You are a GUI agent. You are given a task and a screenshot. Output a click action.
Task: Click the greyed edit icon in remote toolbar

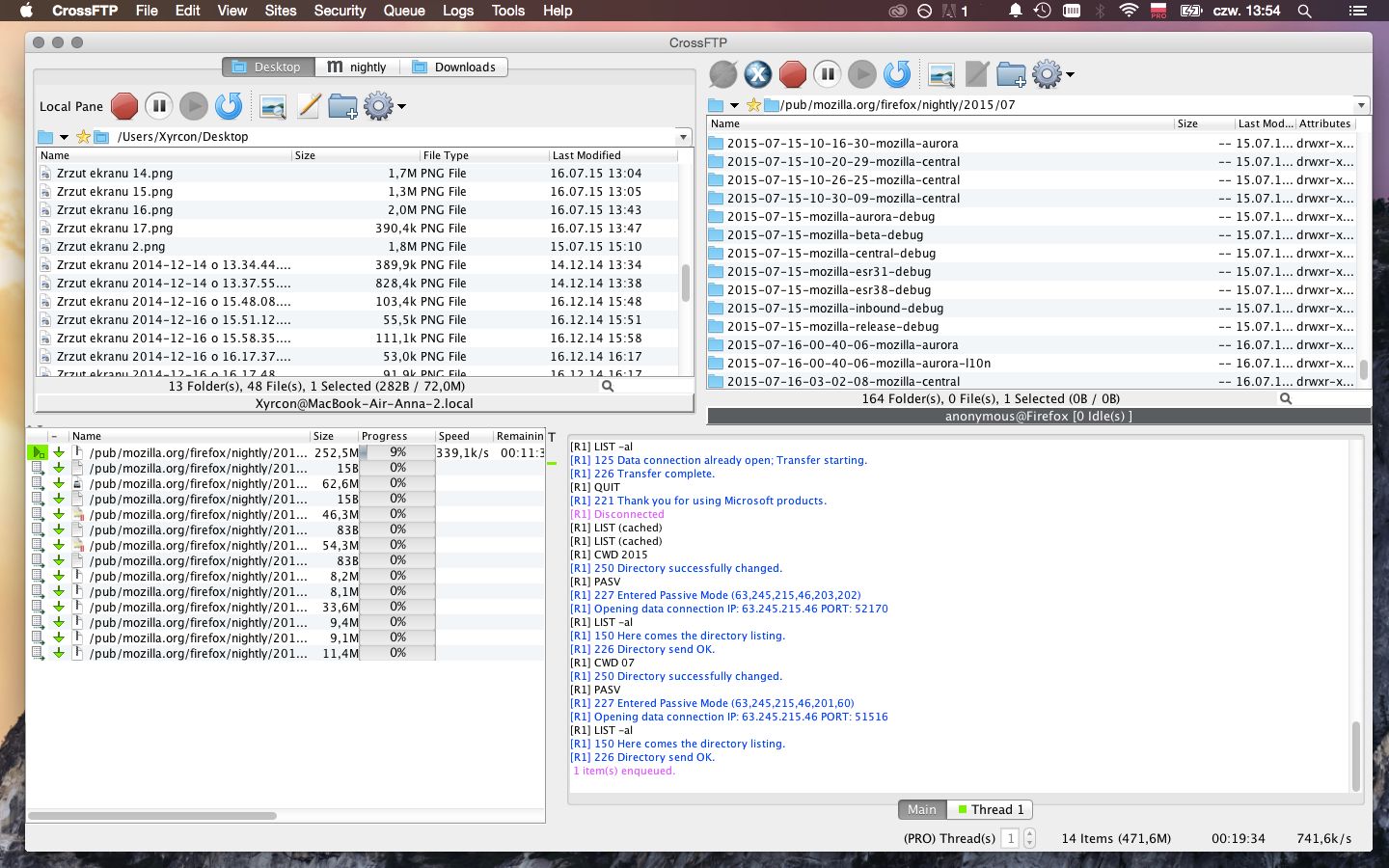977,74
